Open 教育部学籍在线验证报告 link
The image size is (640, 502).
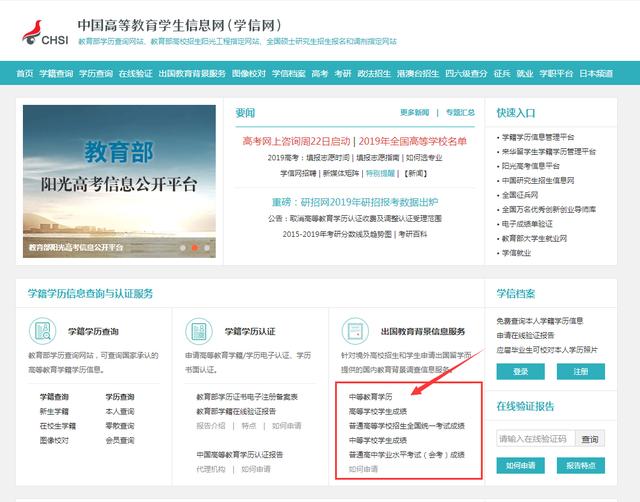(x=236, y=411)
